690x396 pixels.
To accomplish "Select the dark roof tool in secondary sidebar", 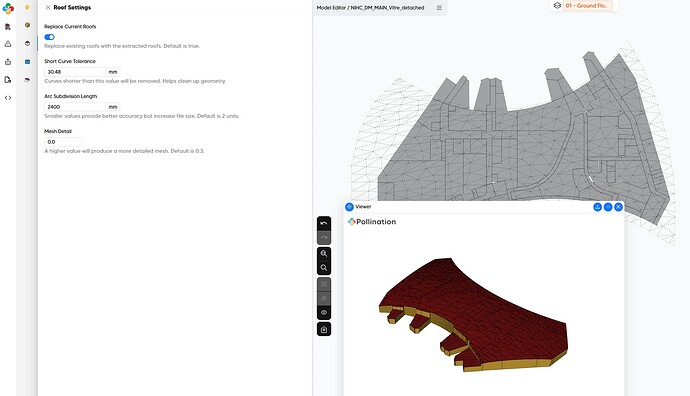I will pyautogui.click(x=27, y=80).
